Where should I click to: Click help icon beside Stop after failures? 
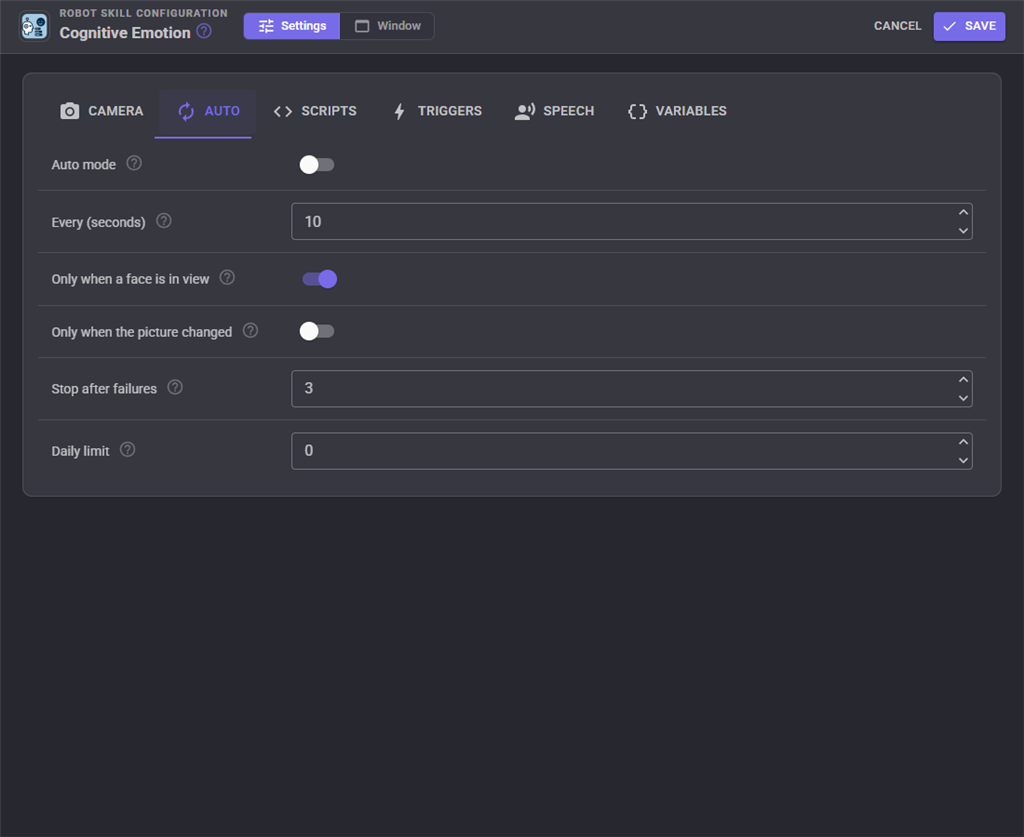tap(175, 387)
